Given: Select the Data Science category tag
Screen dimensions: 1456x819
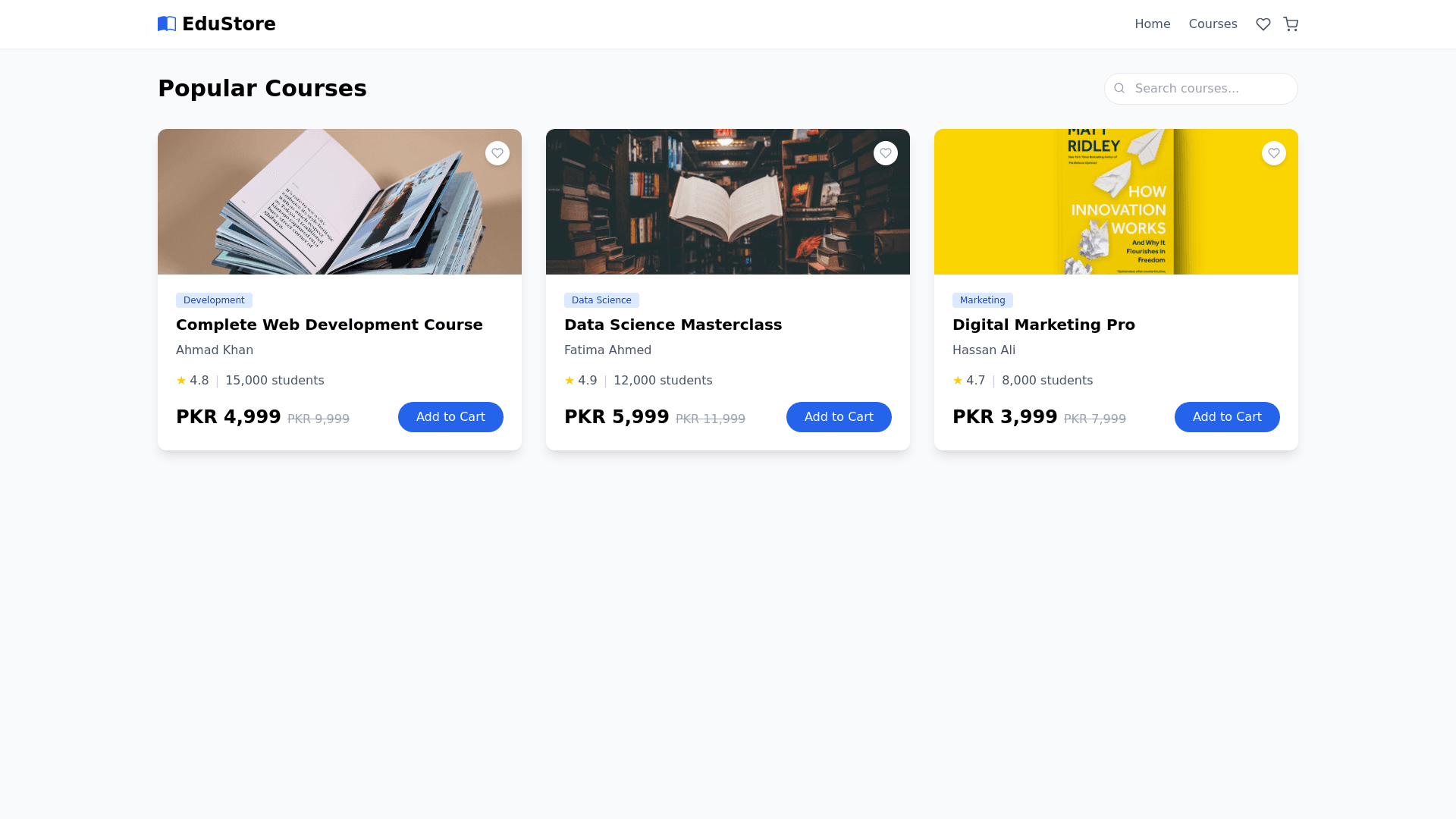Looking at the screenshot, I should [x=601, y=300].
